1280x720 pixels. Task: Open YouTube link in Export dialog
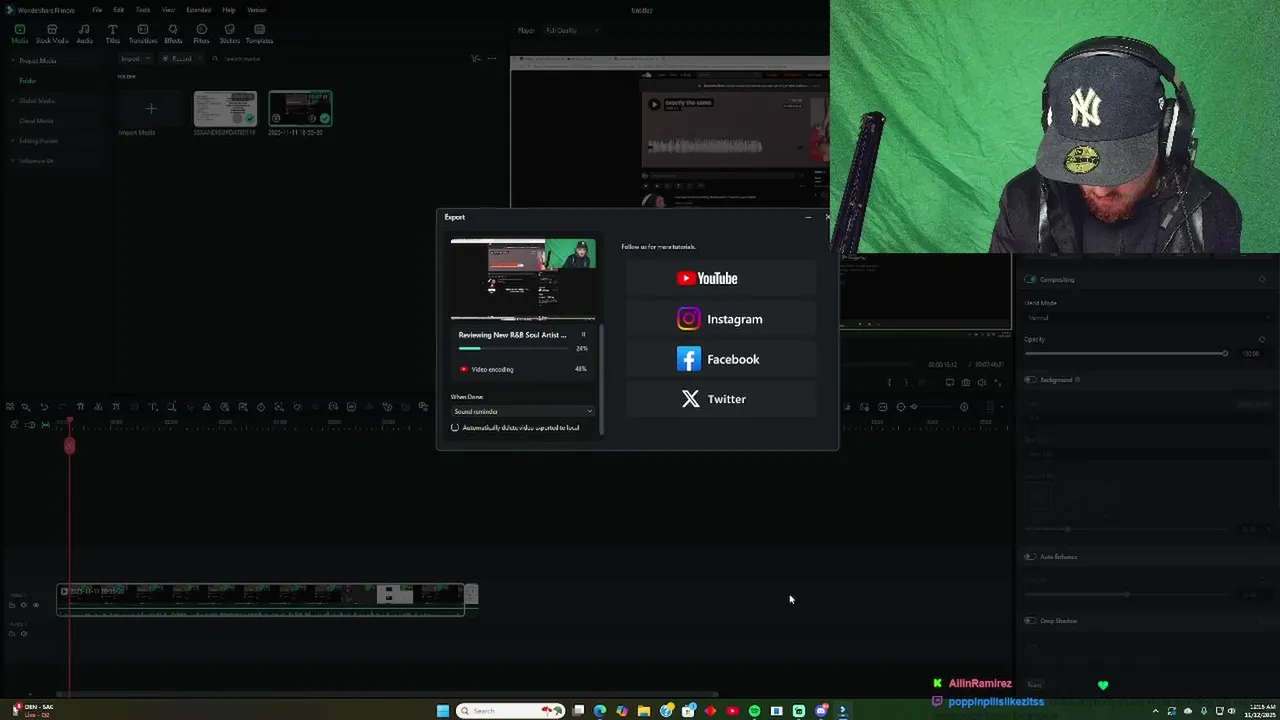(721, 279)
